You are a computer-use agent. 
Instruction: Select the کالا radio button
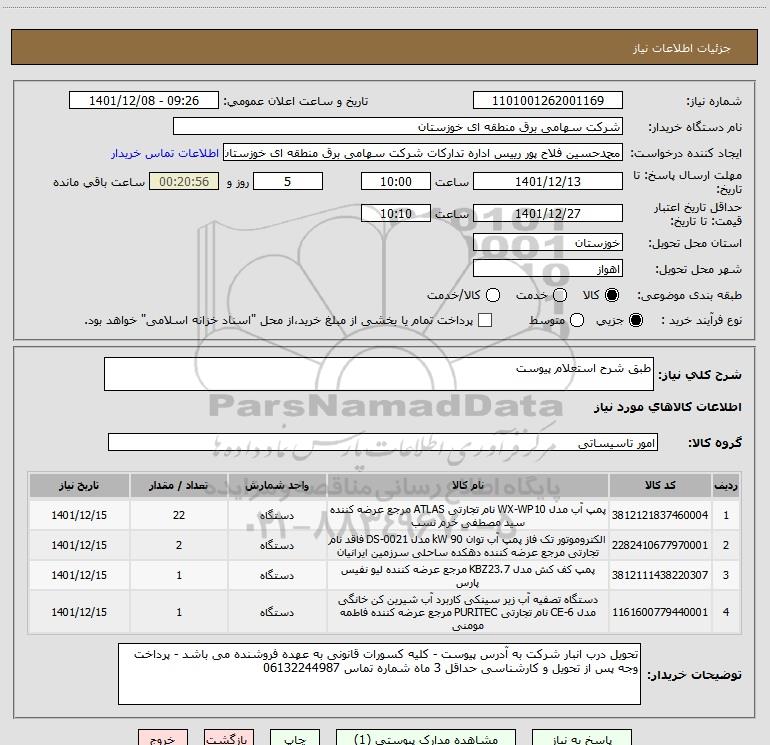click(612, 295)
